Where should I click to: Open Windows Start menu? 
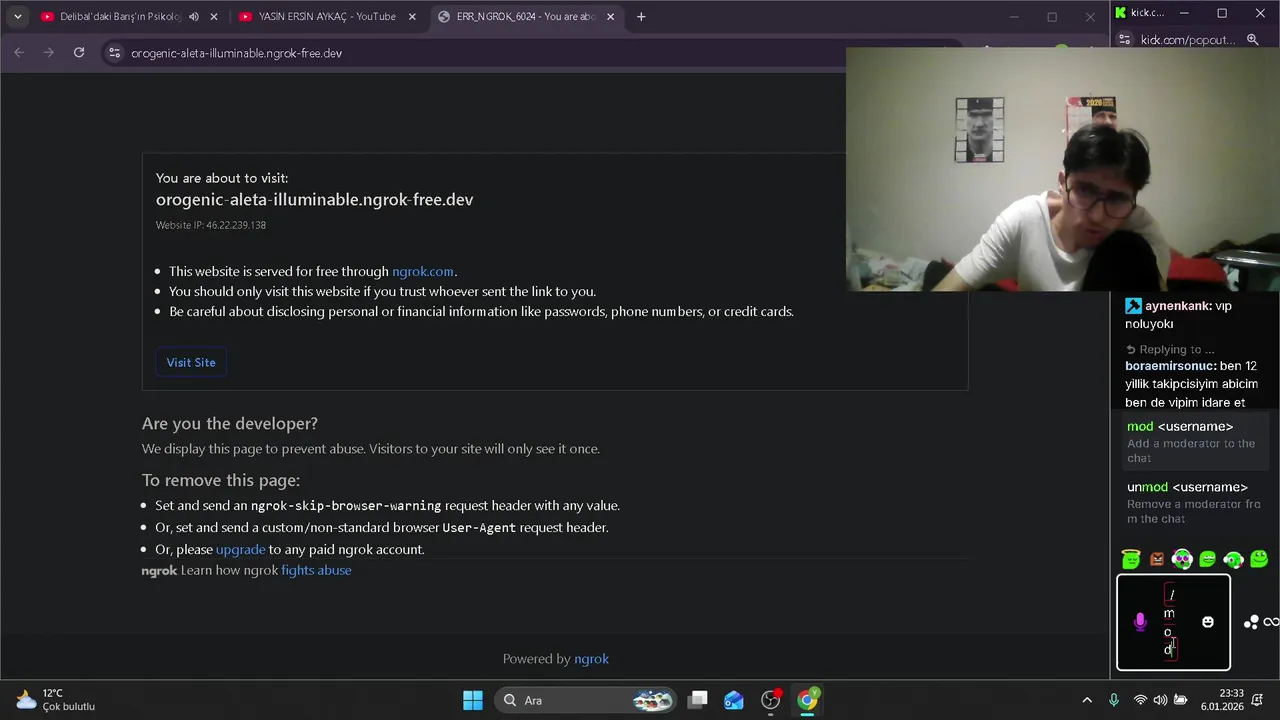click(473, 700)
